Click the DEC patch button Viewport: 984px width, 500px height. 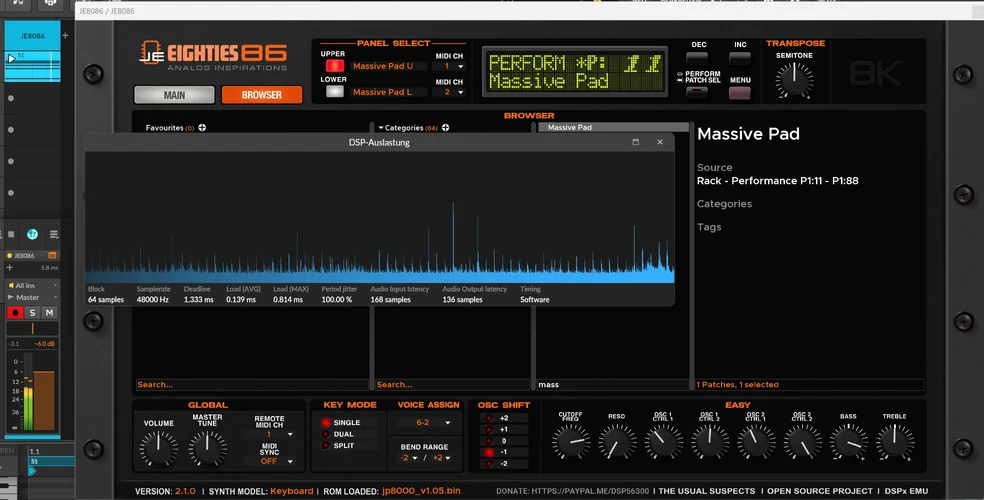pyautogui.click(x=697, y=58)
